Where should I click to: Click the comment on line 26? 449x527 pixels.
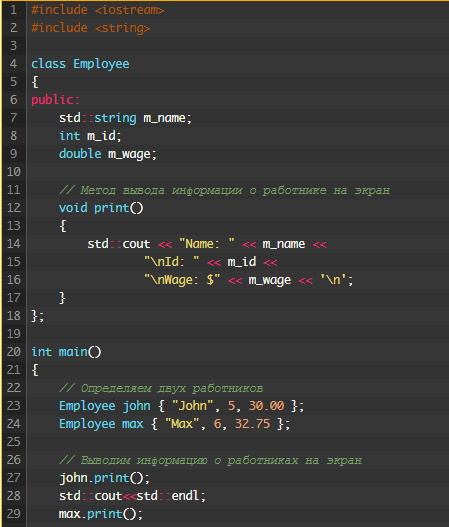point(210,460)
